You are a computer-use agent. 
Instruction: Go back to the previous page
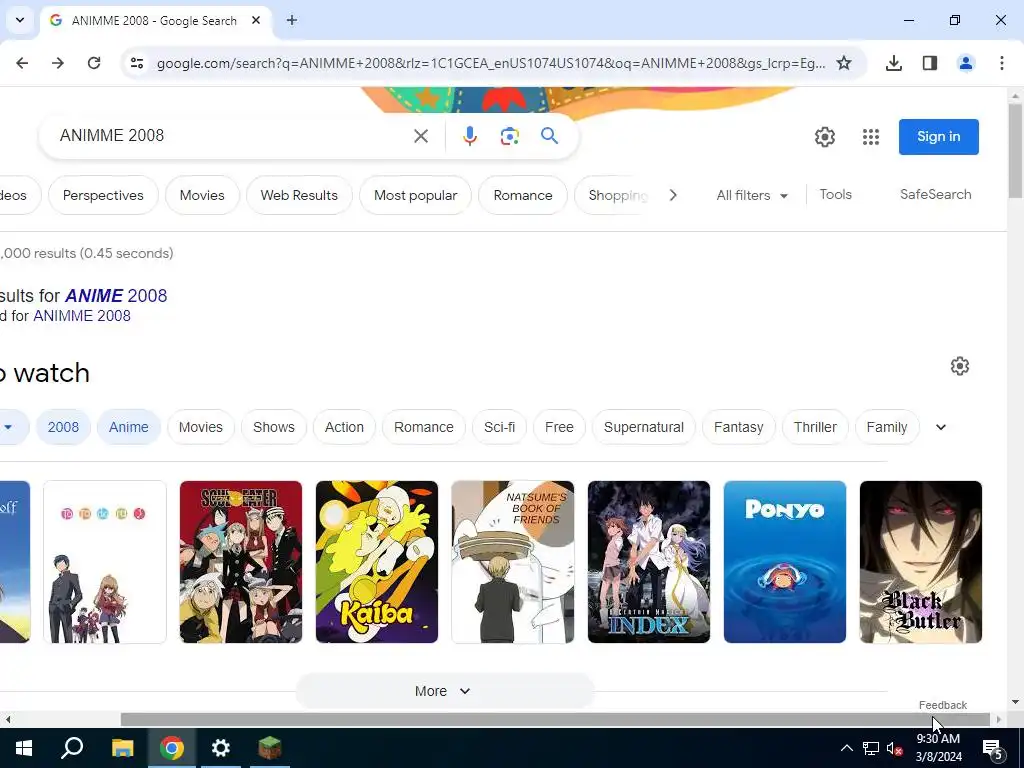click(22, 63)
